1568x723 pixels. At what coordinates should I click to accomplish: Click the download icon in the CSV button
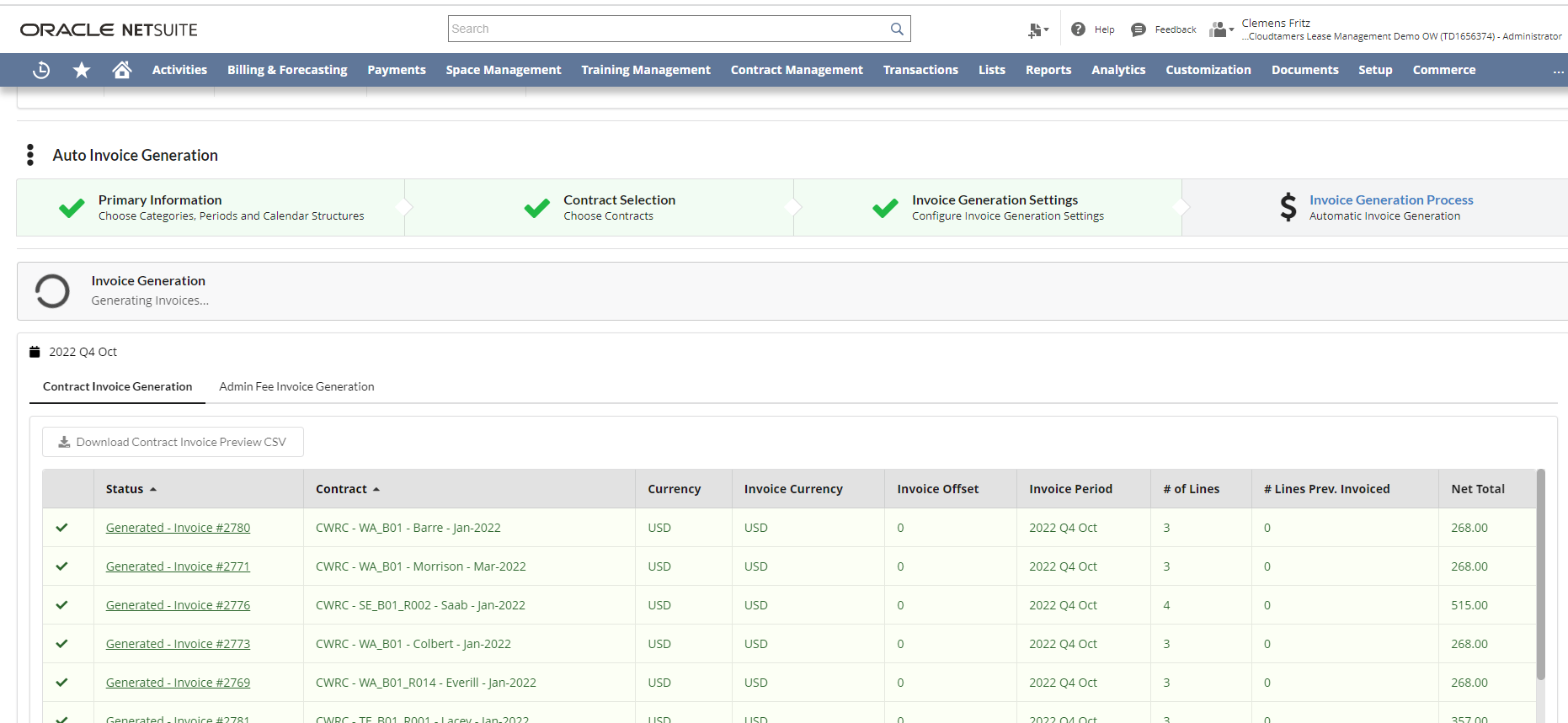(x=64, y=442)
